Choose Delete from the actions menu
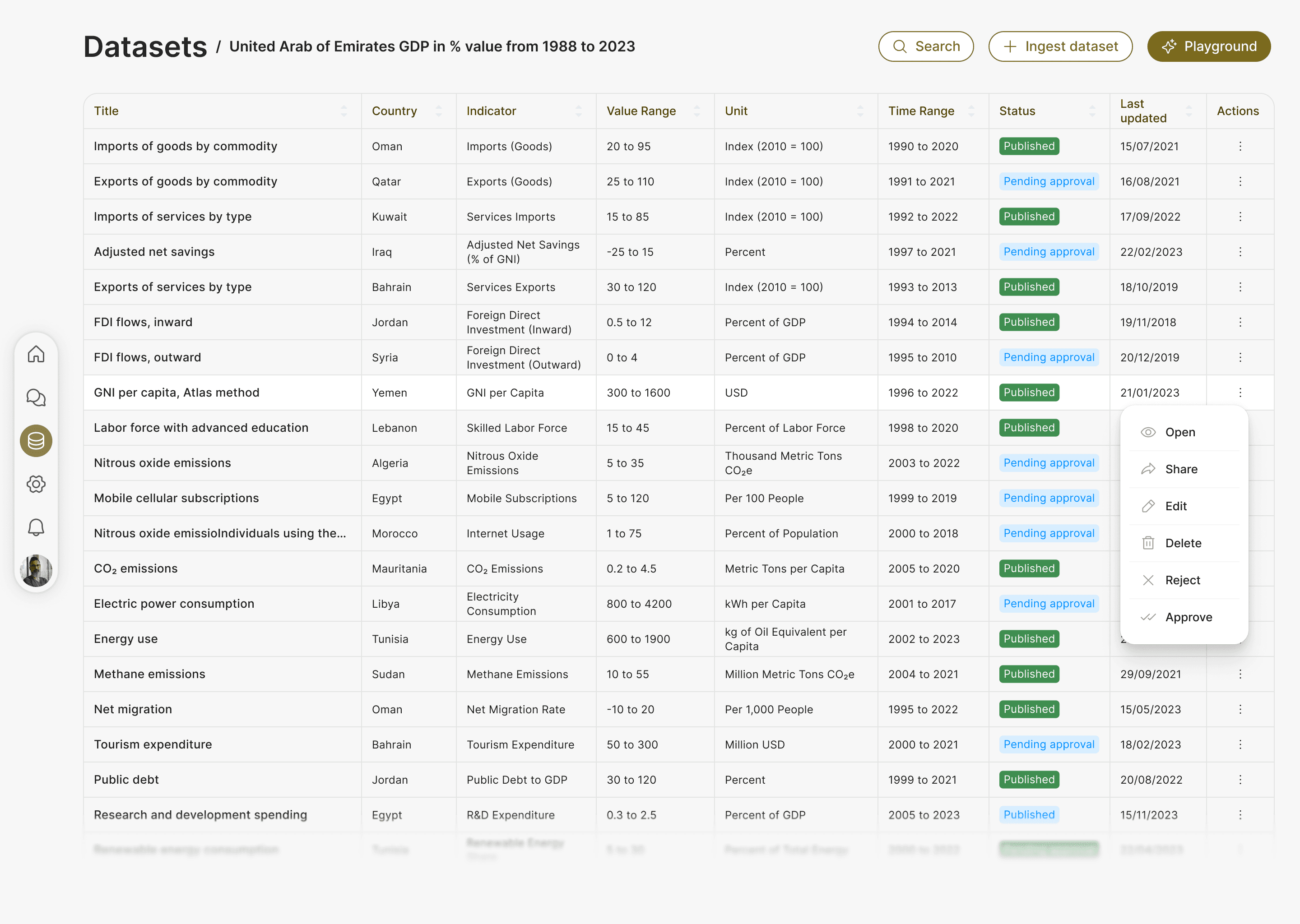 (1183, 543)
